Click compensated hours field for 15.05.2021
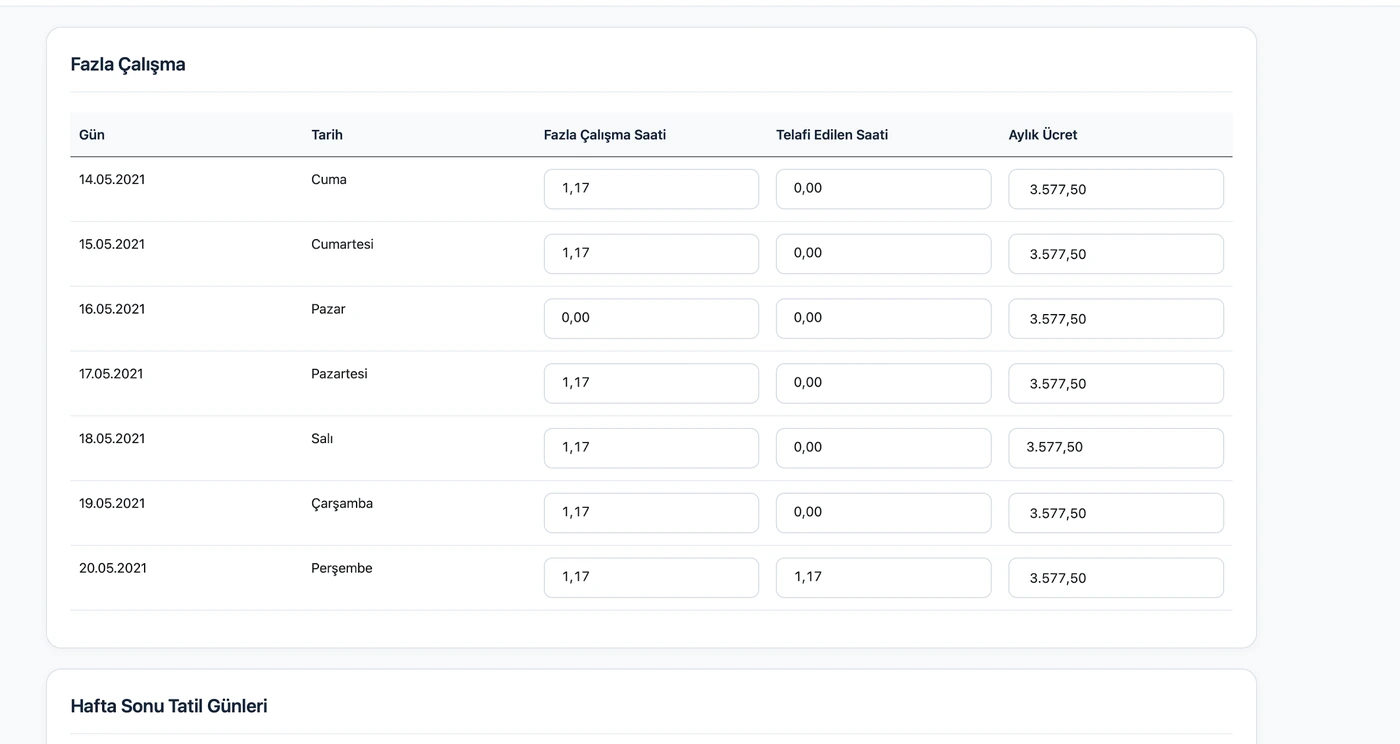The image size is (1400, 744). coord(883,254)
